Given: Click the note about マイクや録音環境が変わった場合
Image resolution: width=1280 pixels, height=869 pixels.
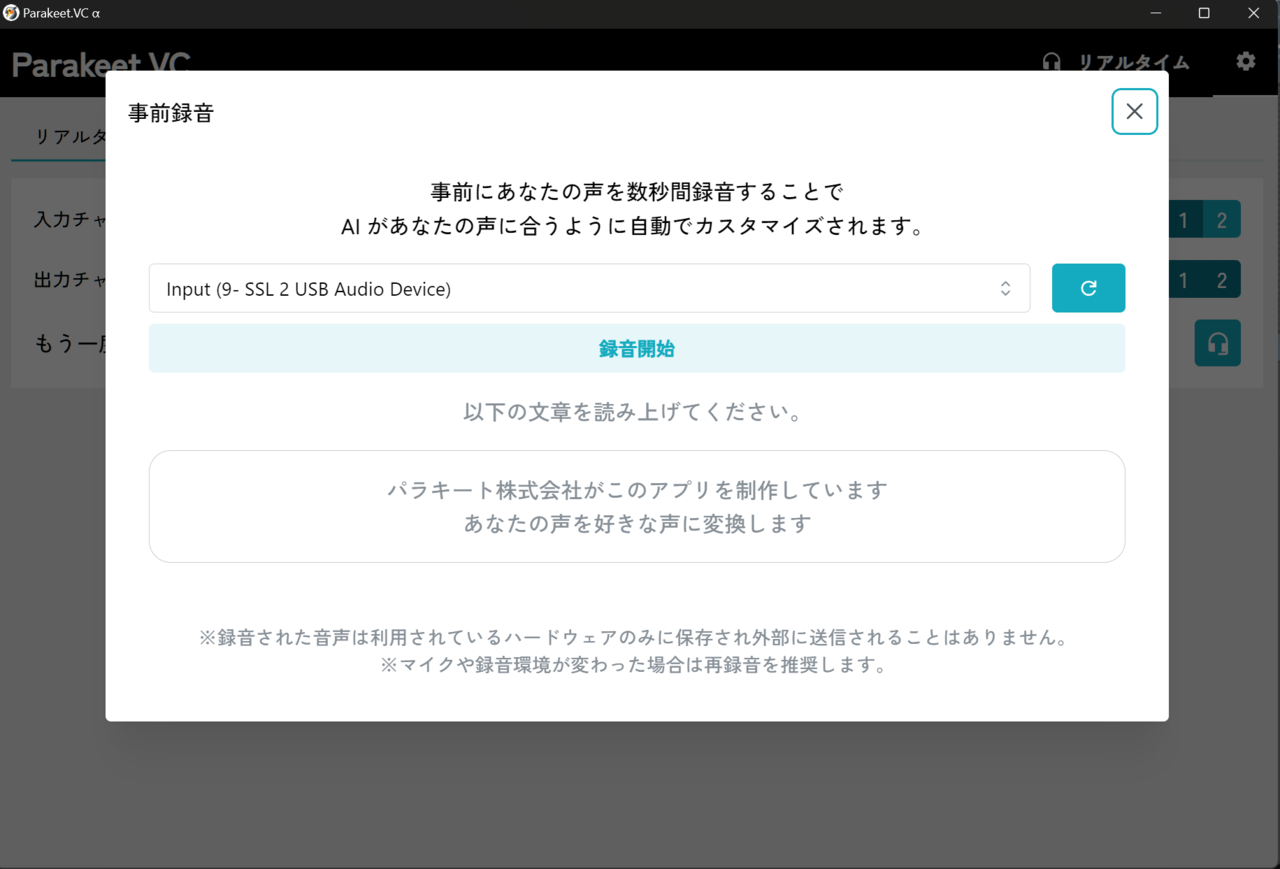Looking at the screenshot, I should click(637, 665).
